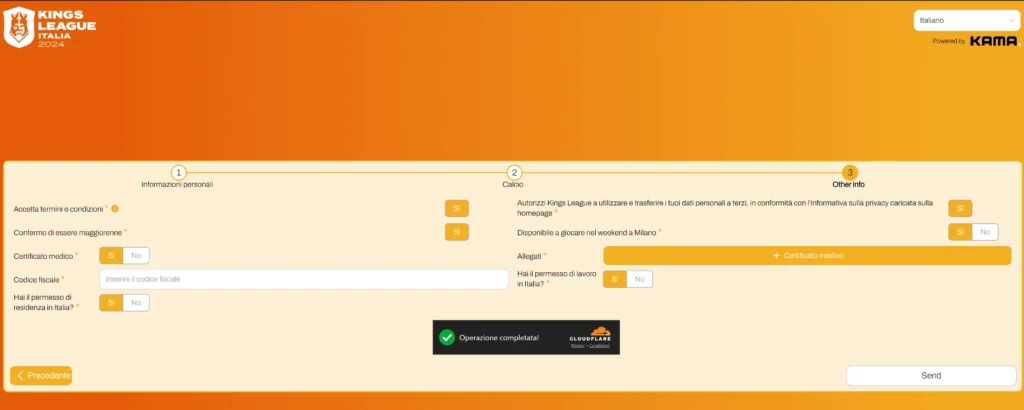
Task: Click Sì to authorize personal data transfer
Action: (959, 208)
